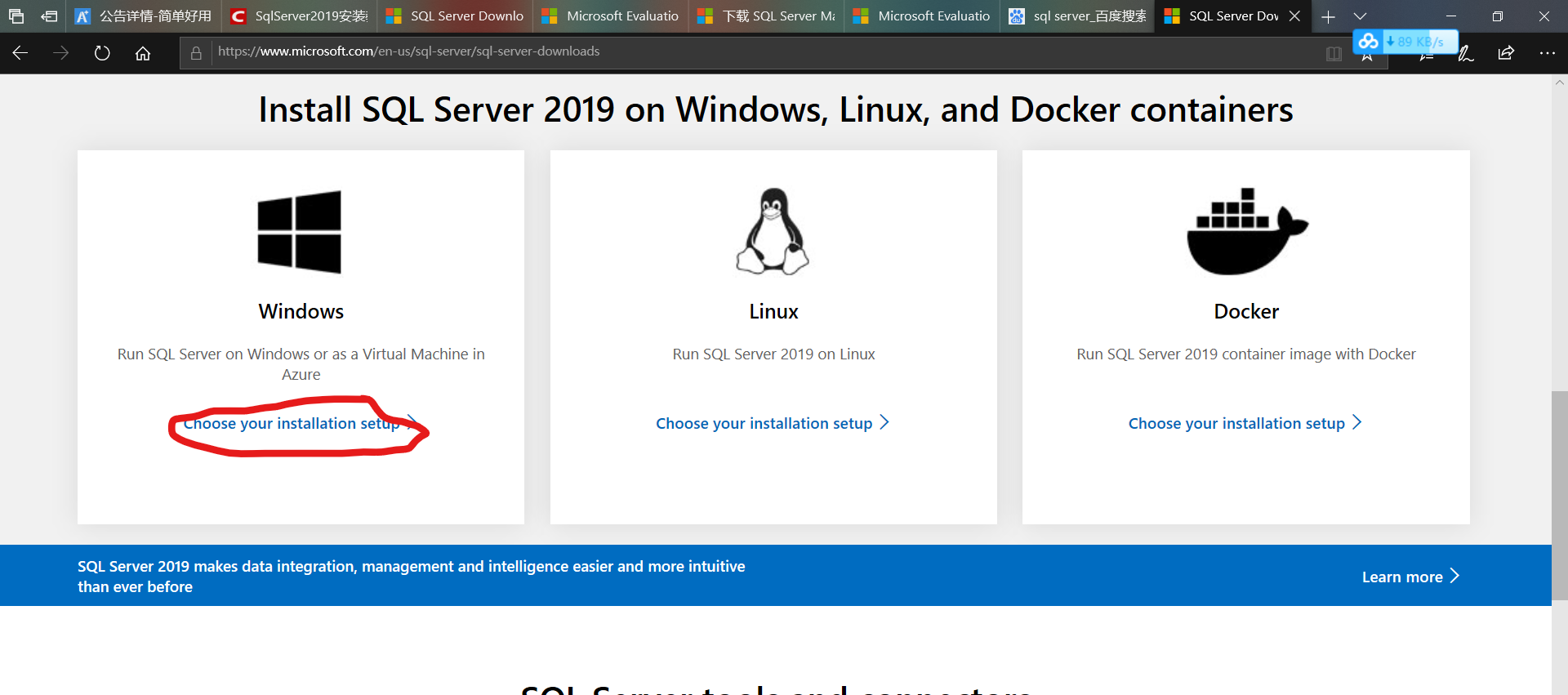
Task: Go back with the browser back arrow
Action: (20, 53)
